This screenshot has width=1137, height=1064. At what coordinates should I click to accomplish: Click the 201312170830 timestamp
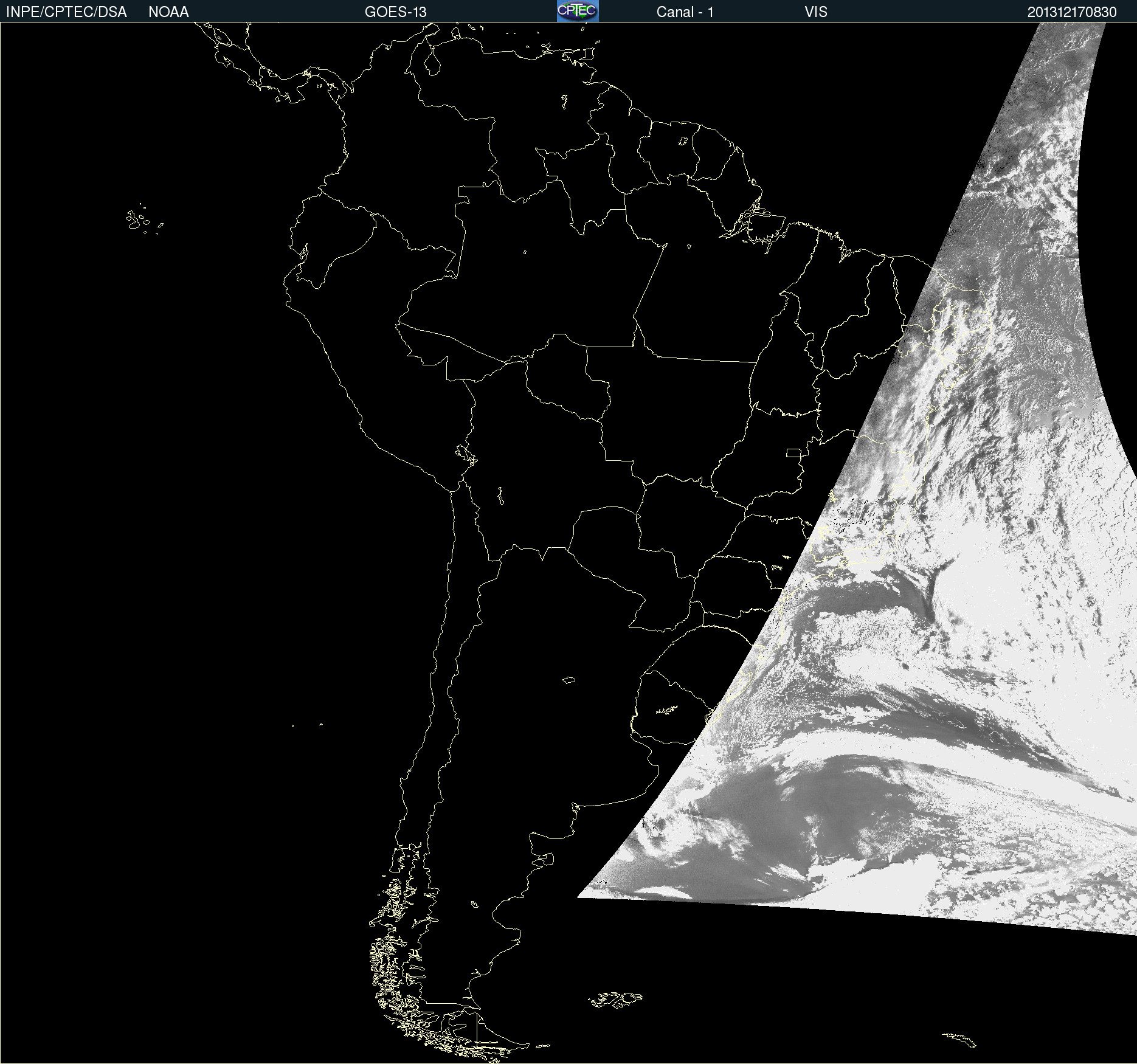[1072, 12]
